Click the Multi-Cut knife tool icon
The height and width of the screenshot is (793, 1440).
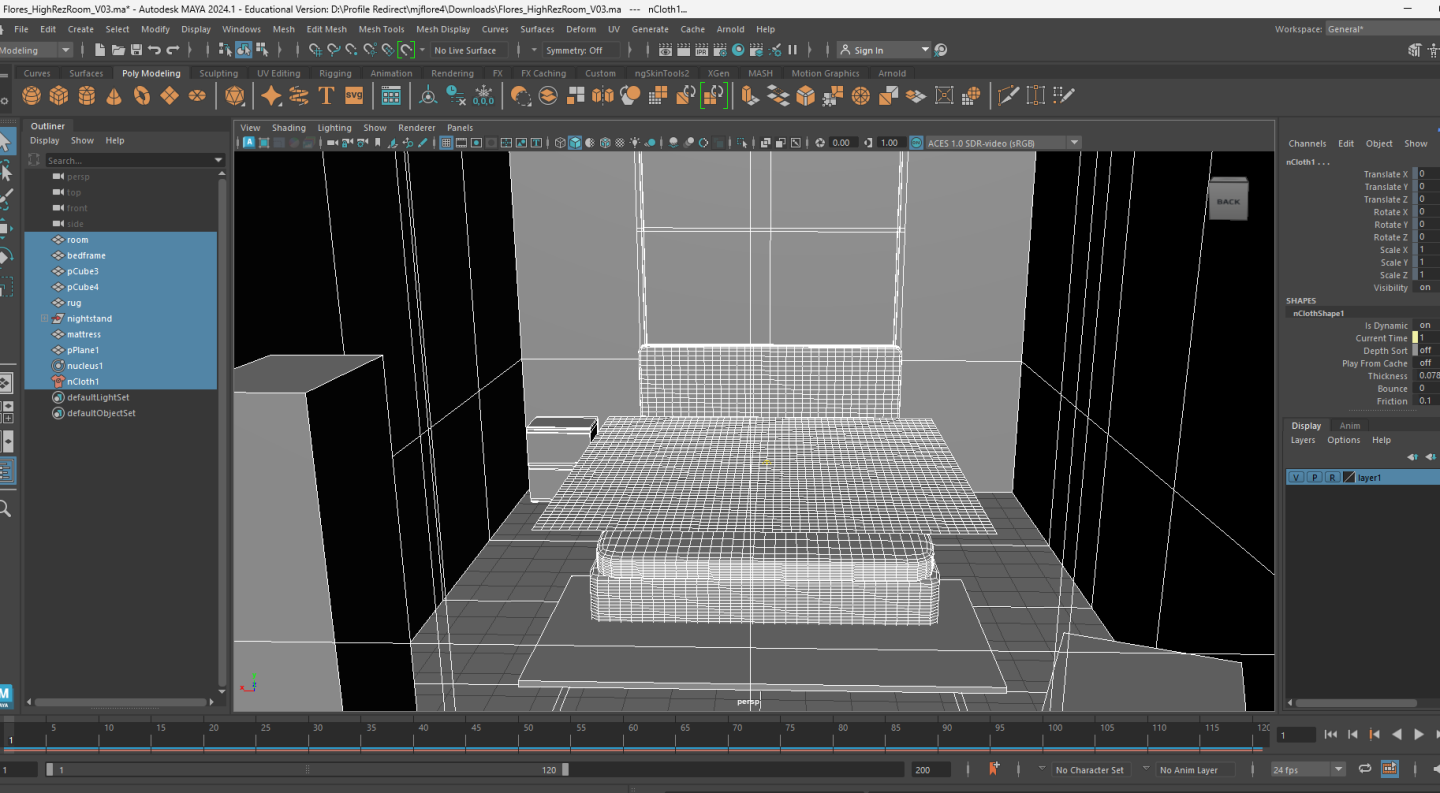tap(1008, 96)
